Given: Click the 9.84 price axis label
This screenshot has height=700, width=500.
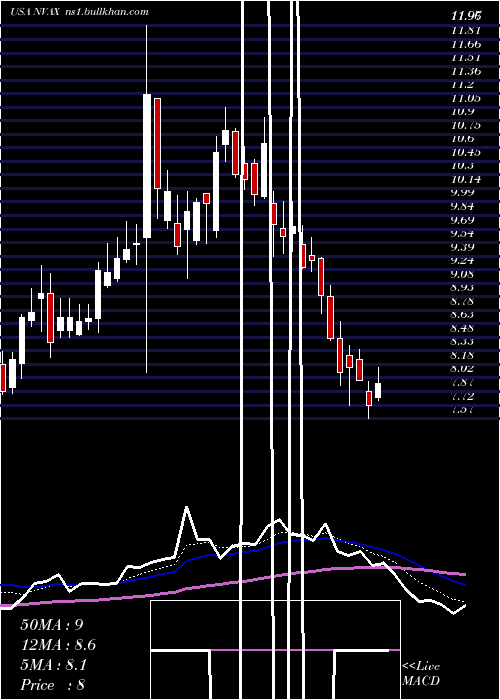Looking at the screenshot, I should pyautogui.click(x=464, y=206).
